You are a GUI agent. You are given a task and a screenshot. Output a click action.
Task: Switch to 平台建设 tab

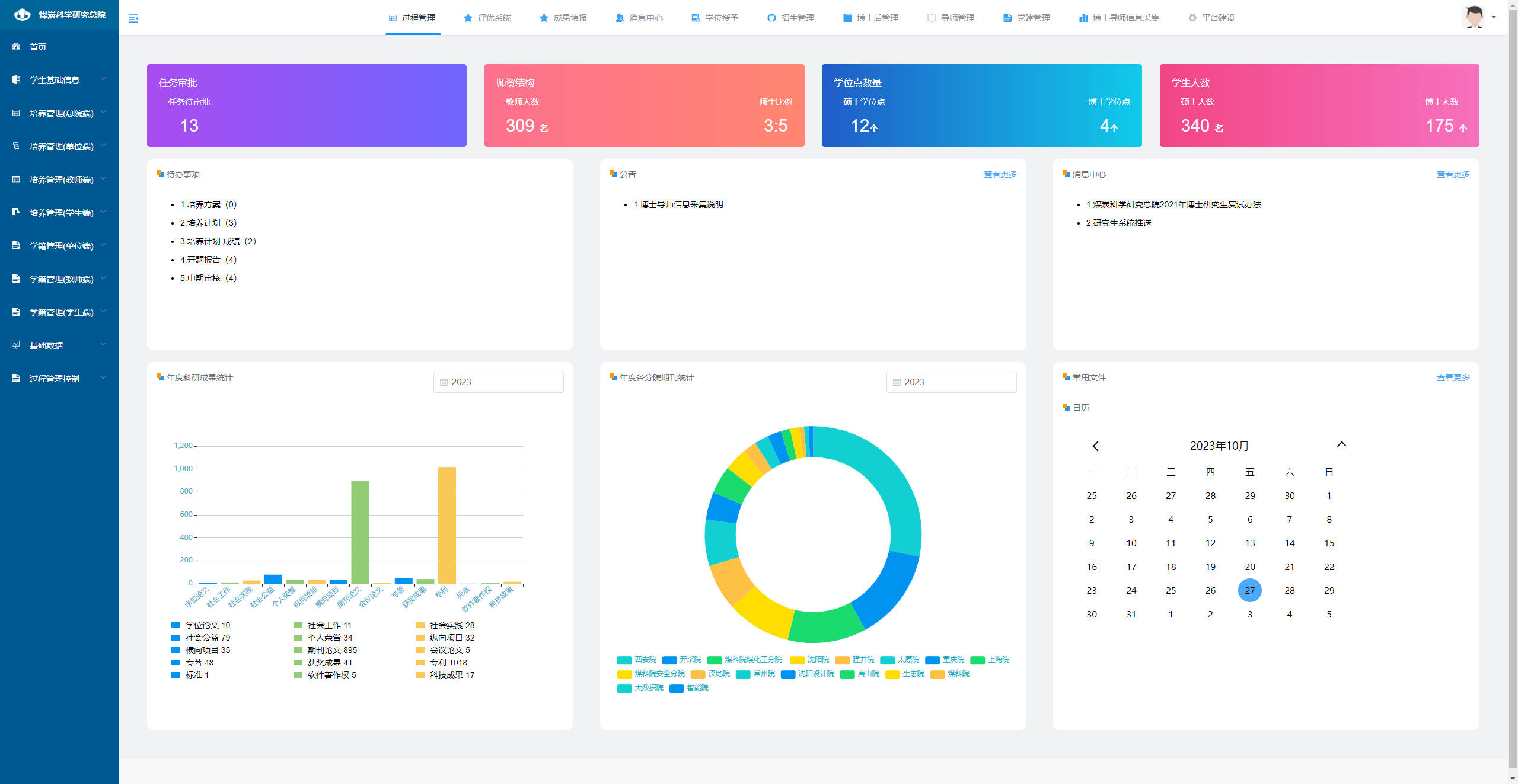coord(1212,18)
